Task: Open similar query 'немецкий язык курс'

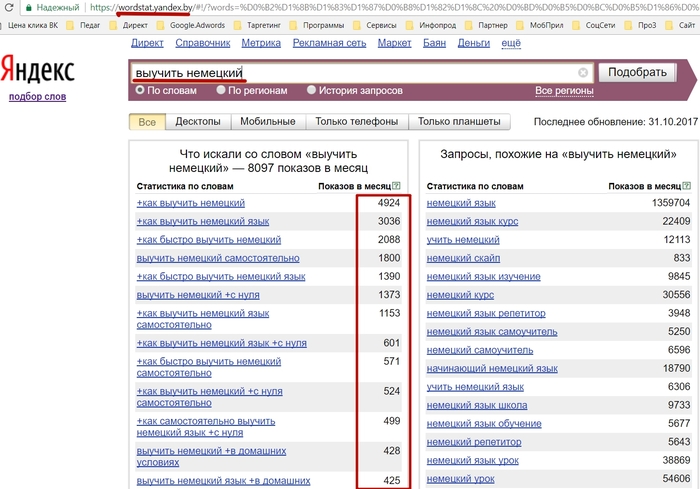Action: tap(472, 222)
